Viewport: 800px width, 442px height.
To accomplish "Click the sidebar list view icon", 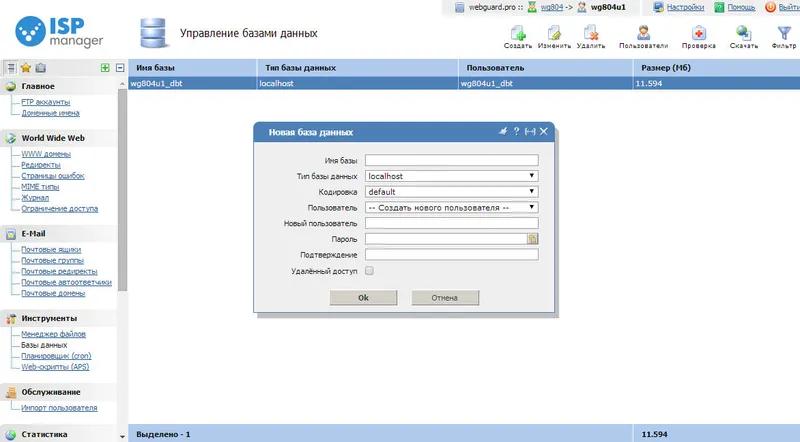I will (11, 67).
